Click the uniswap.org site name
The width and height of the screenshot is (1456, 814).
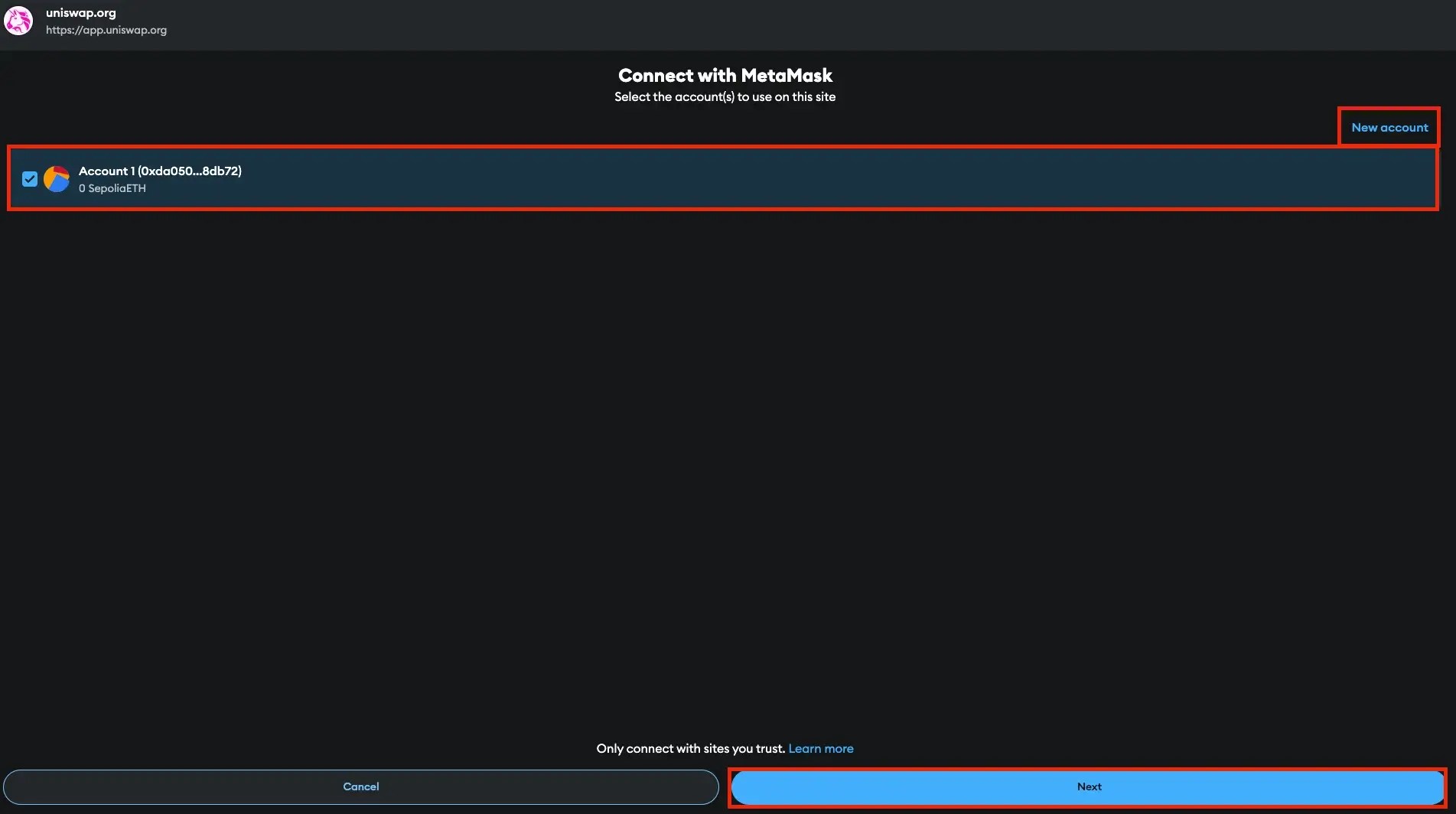(81, 11)
